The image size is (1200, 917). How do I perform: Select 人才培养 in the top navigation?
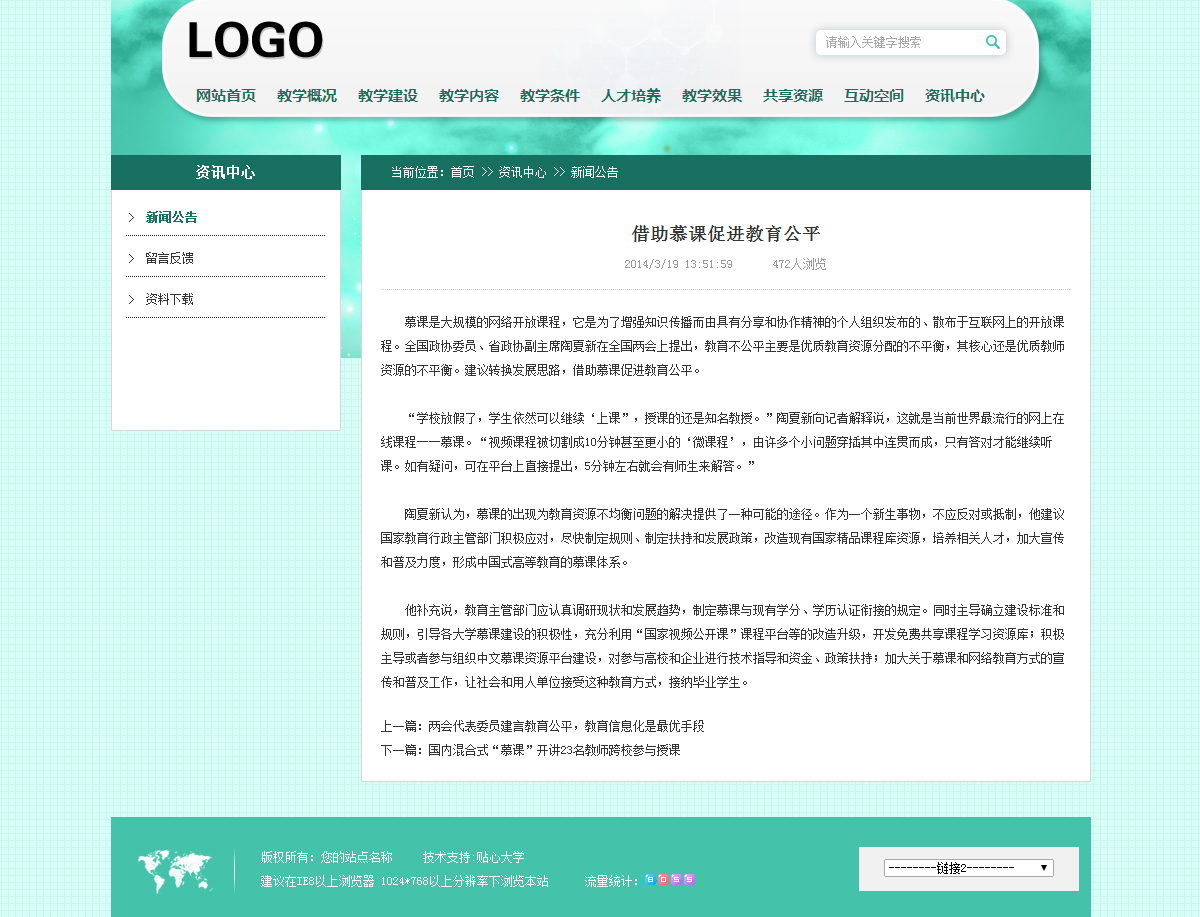click(631, 96)
